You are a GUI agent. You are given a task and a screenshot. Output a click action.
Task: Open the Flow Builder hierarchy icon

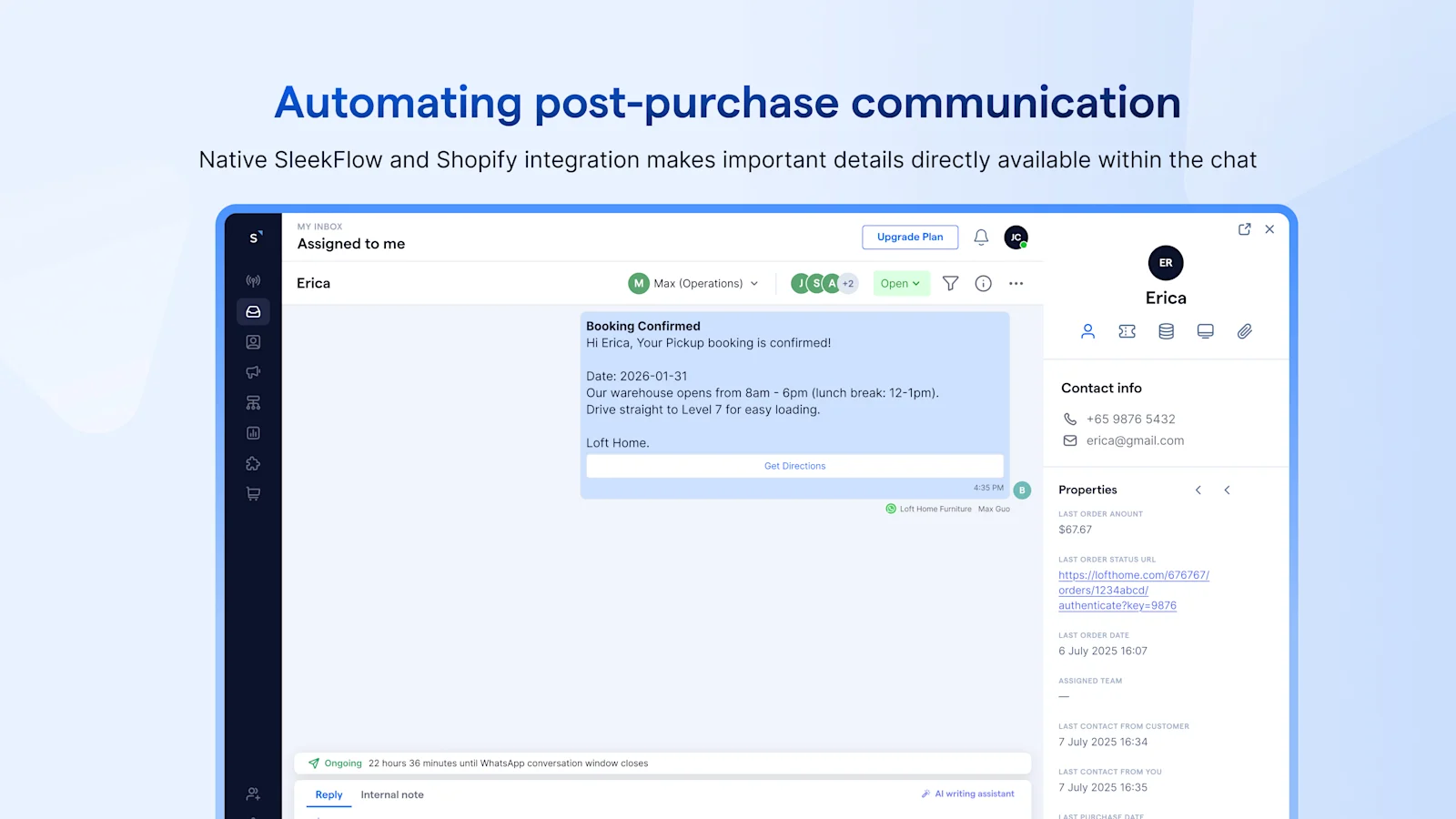(x=253, y=403)
